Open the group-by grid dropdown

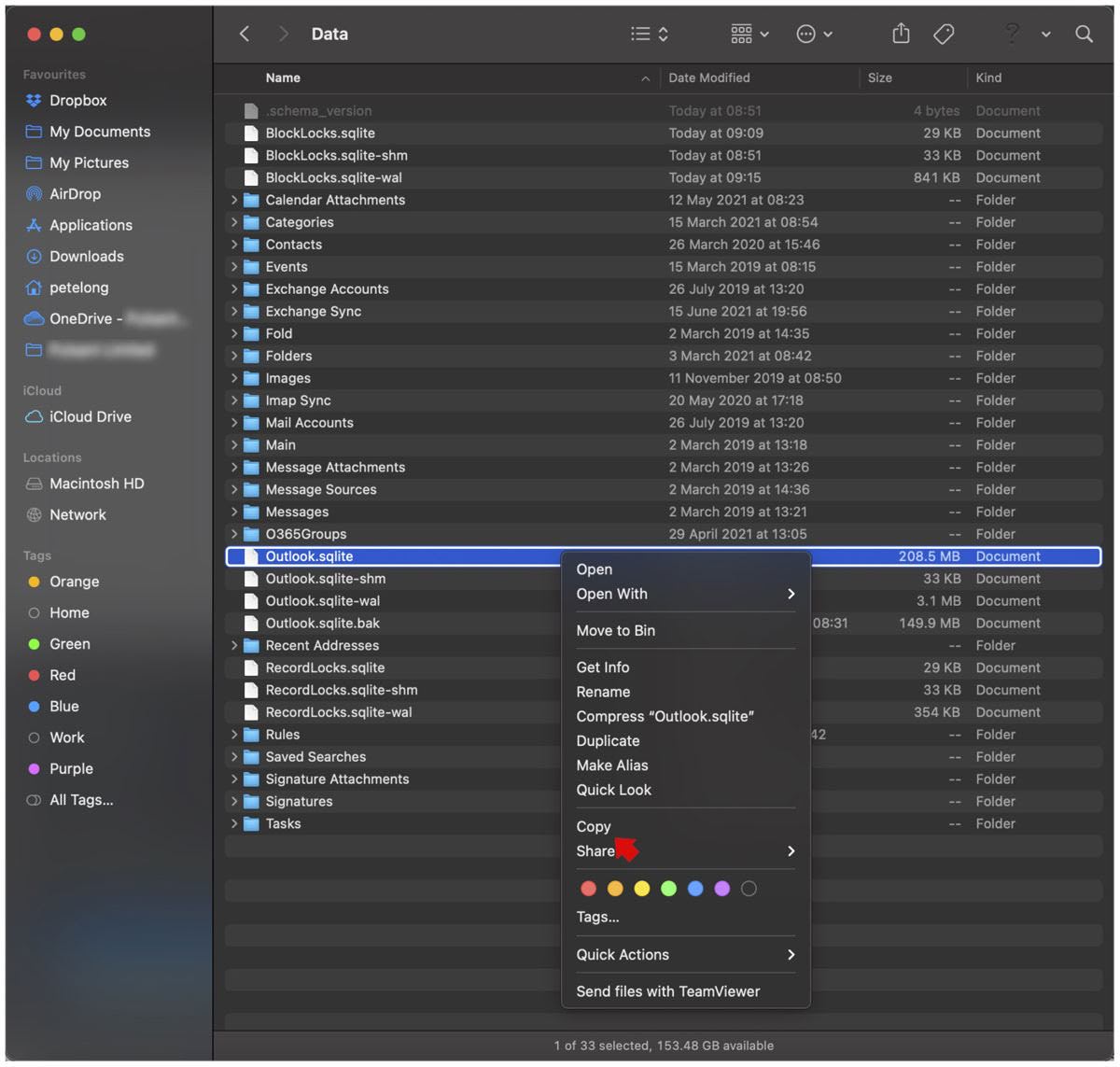click(750, 35)
